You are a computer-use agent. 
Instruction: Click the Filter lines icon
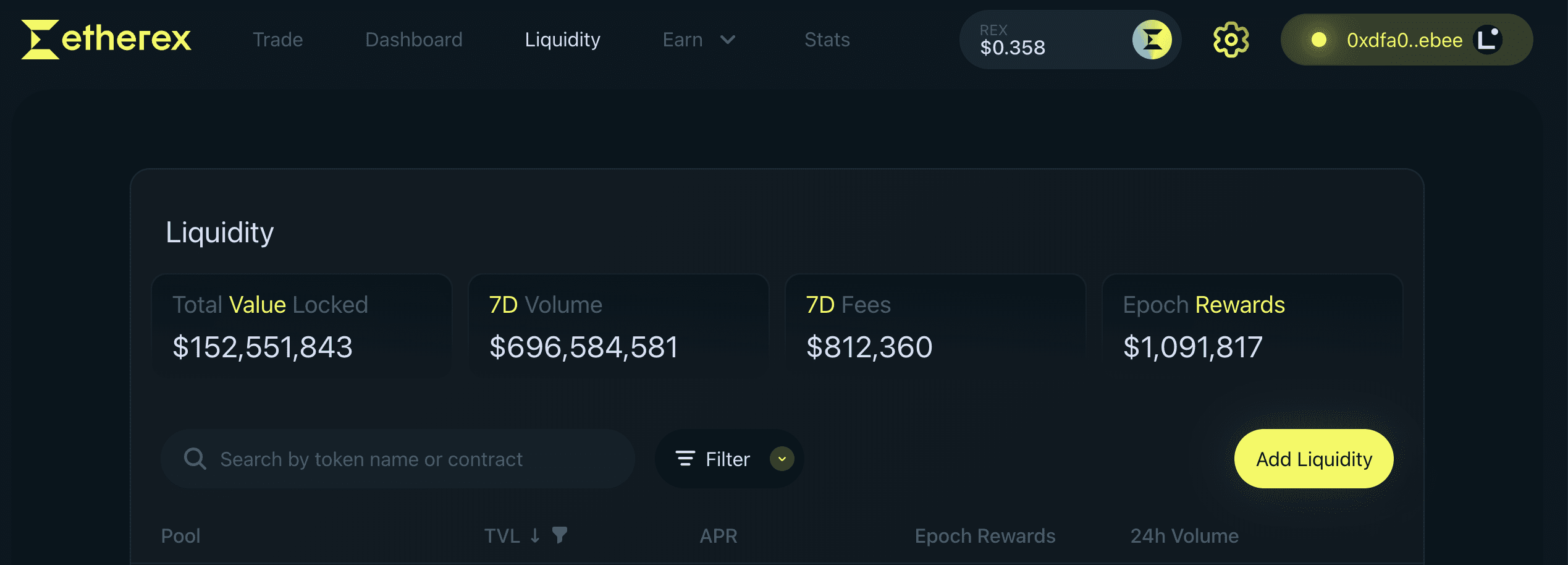(x=685, y=459)
